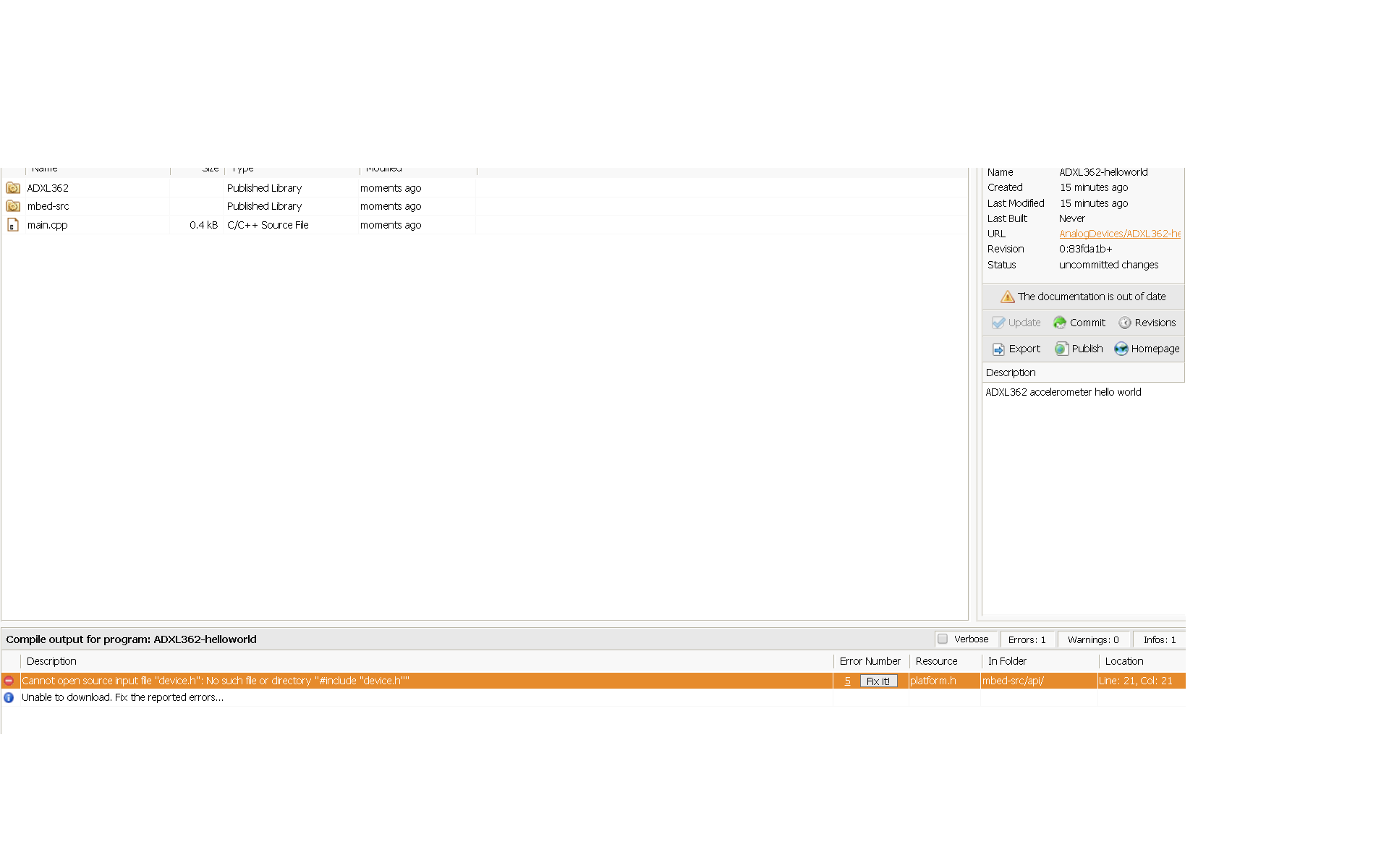Screen dimensions: 1389x868
Task: Click the error number 5 link
Action: 847,681
